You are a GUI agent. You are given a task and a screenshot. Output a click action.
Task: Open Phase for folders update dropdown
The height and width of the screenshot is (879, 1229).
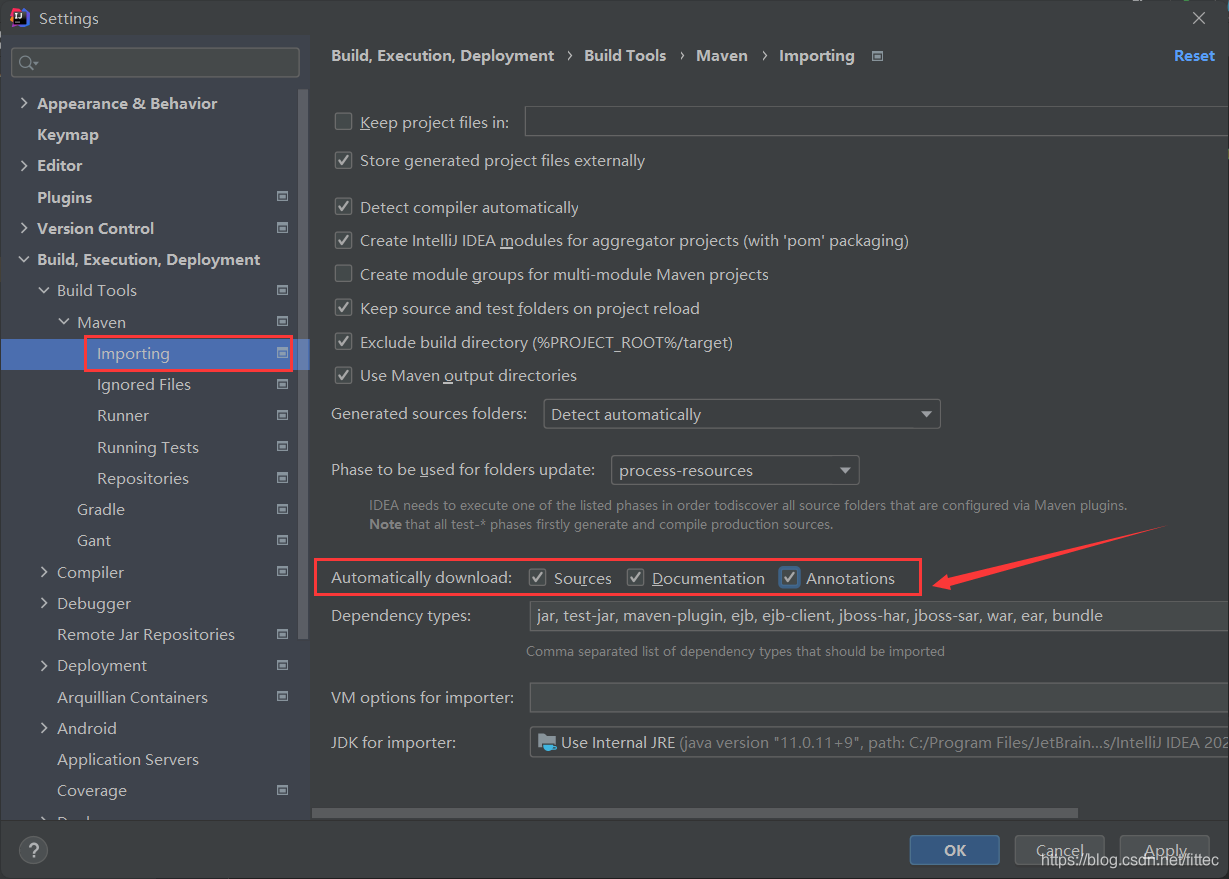[735, 470]
